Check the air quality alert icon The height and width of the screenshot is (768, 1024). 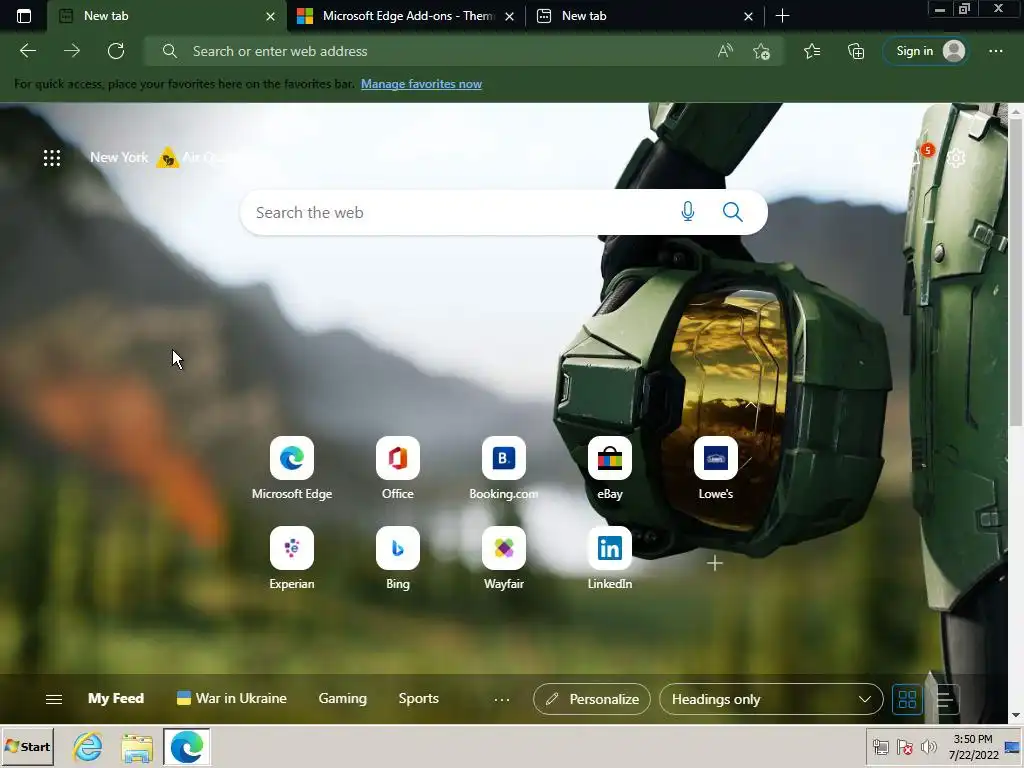[168, 157]
